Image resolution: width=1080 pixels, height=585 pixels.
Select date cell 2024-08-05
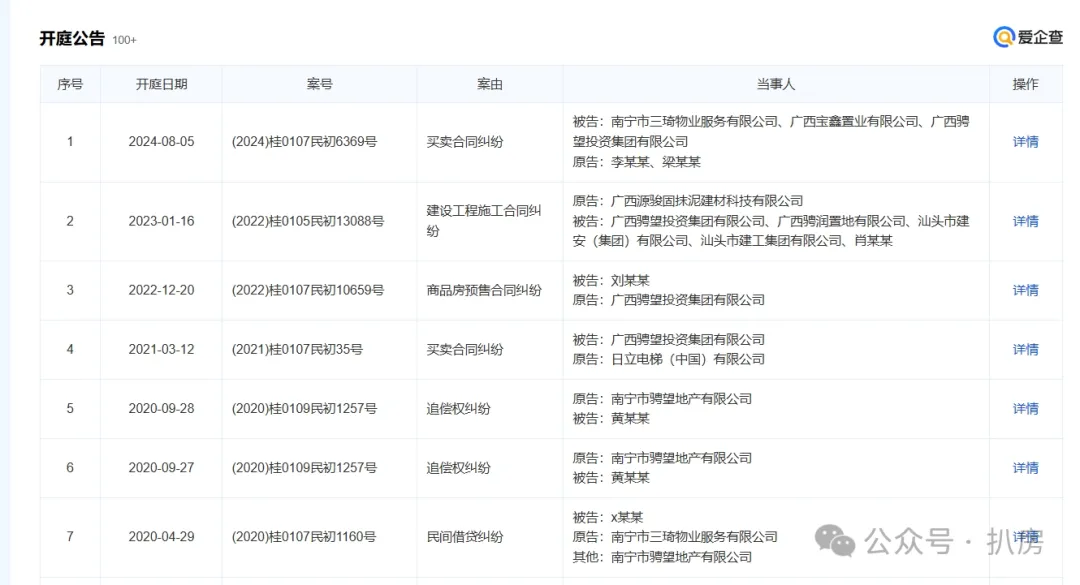point(161,141)
